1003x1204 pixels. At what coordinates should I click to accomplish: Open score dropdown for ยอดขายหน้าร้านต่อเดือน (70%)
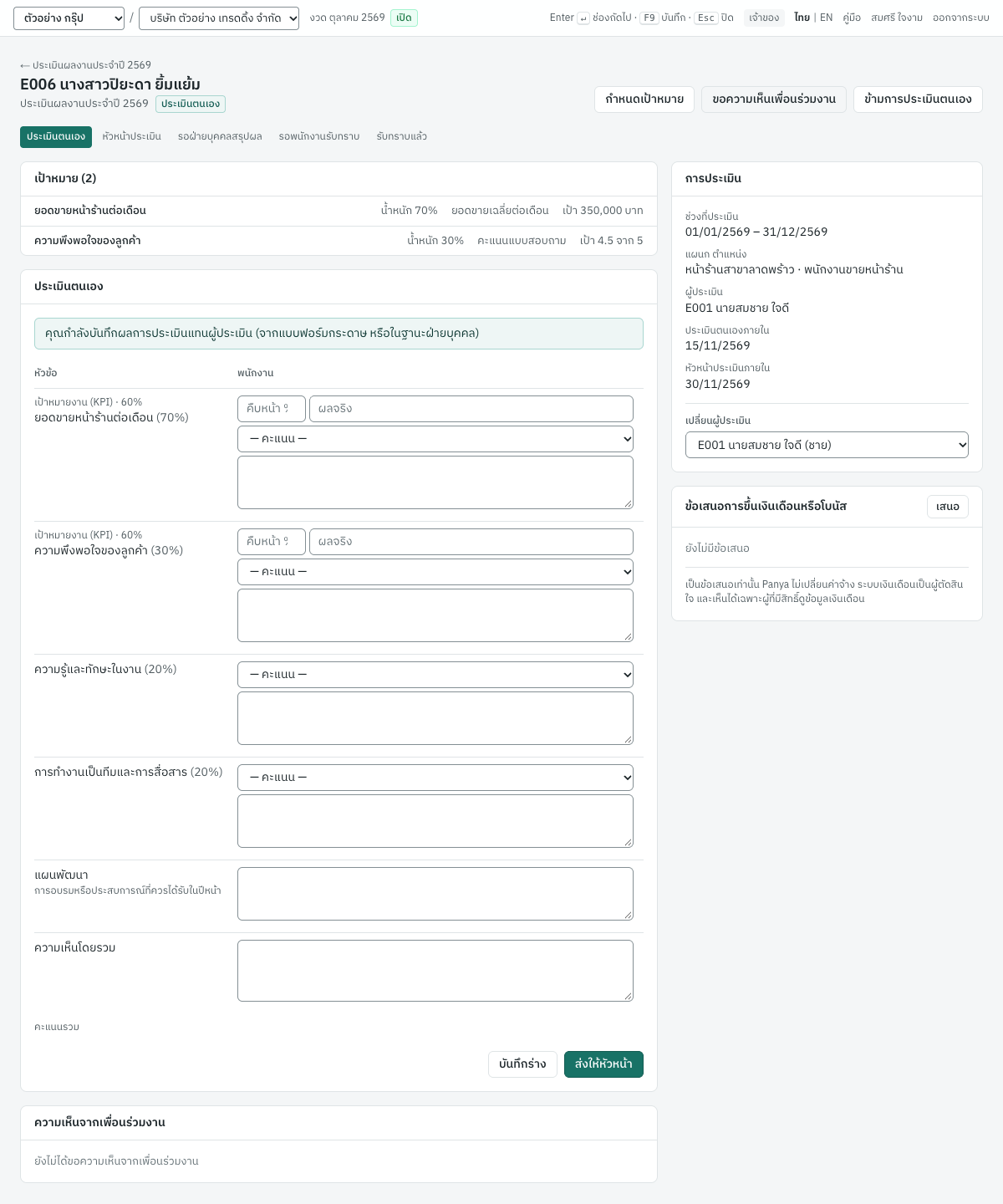click(435, 439)
